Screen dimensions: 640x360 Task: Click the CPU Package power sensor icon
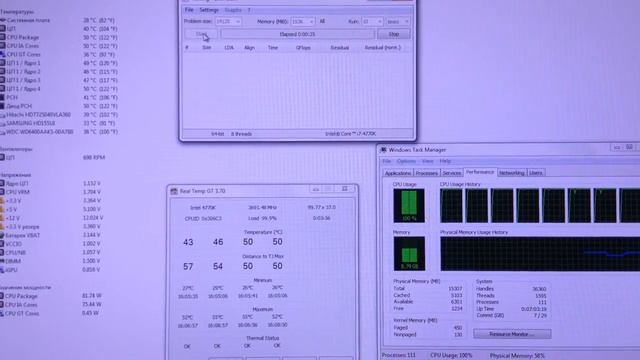(x=2, y=296)
